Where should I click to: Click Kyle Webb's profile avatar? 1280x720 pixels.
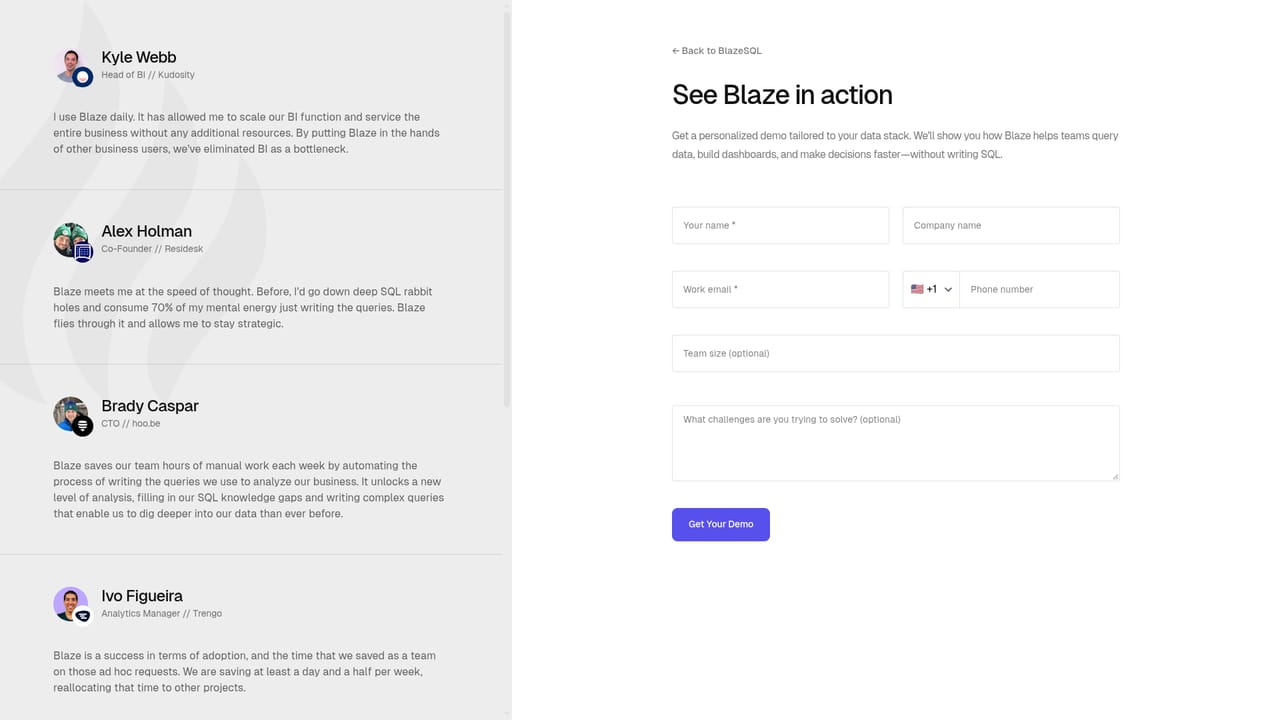tap(70, 65)
